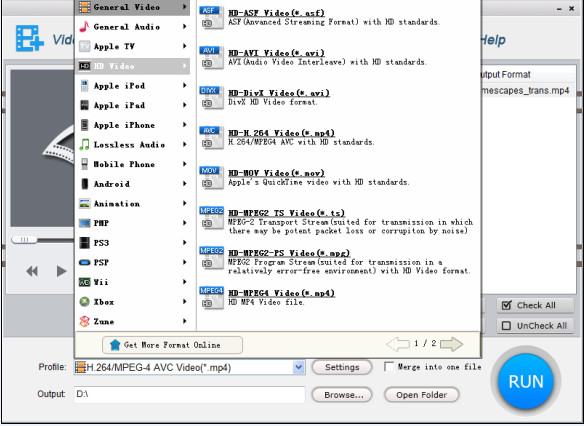
Task: Expand the Lossless Audio submenu arrow
Action: [185, 144]
